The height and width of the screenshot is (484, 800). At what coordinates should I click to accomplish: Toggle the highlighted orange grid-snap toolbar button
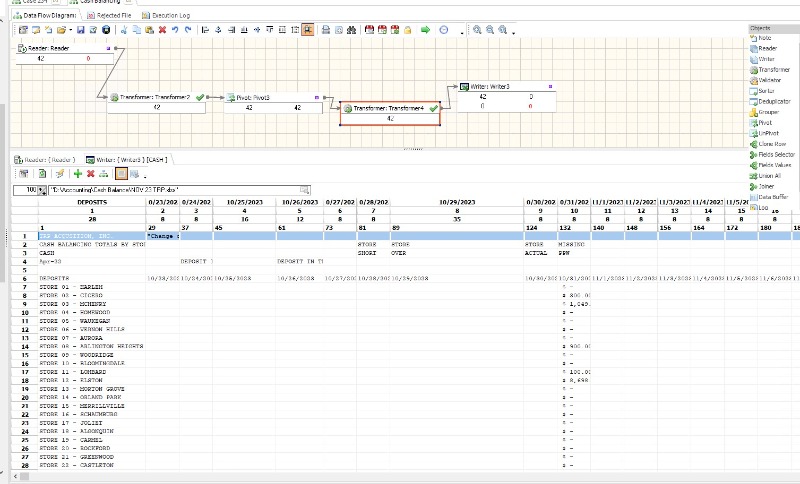308,30
